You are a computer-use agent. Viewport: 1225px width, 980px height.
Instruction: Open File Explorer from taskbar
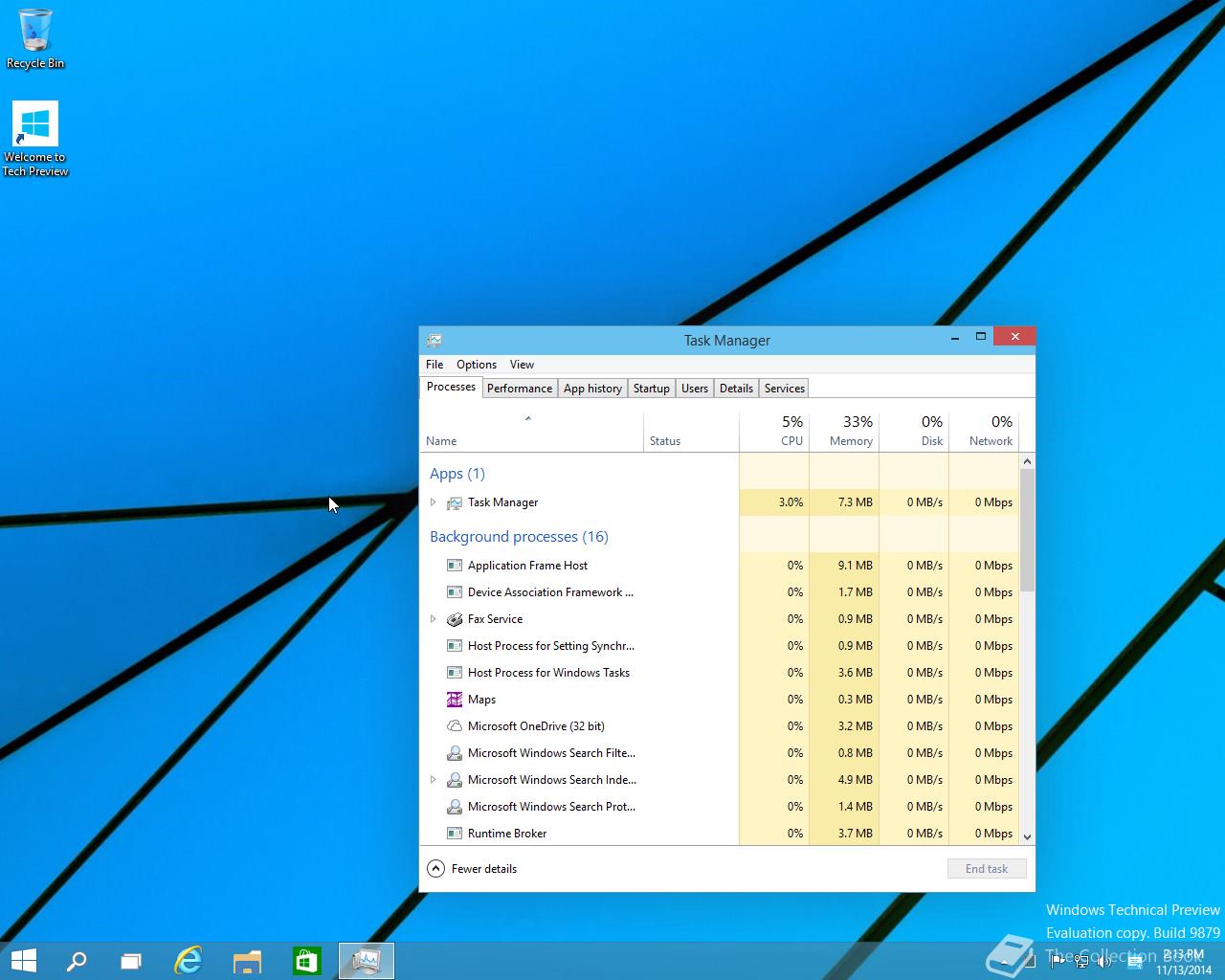point(248,960)
